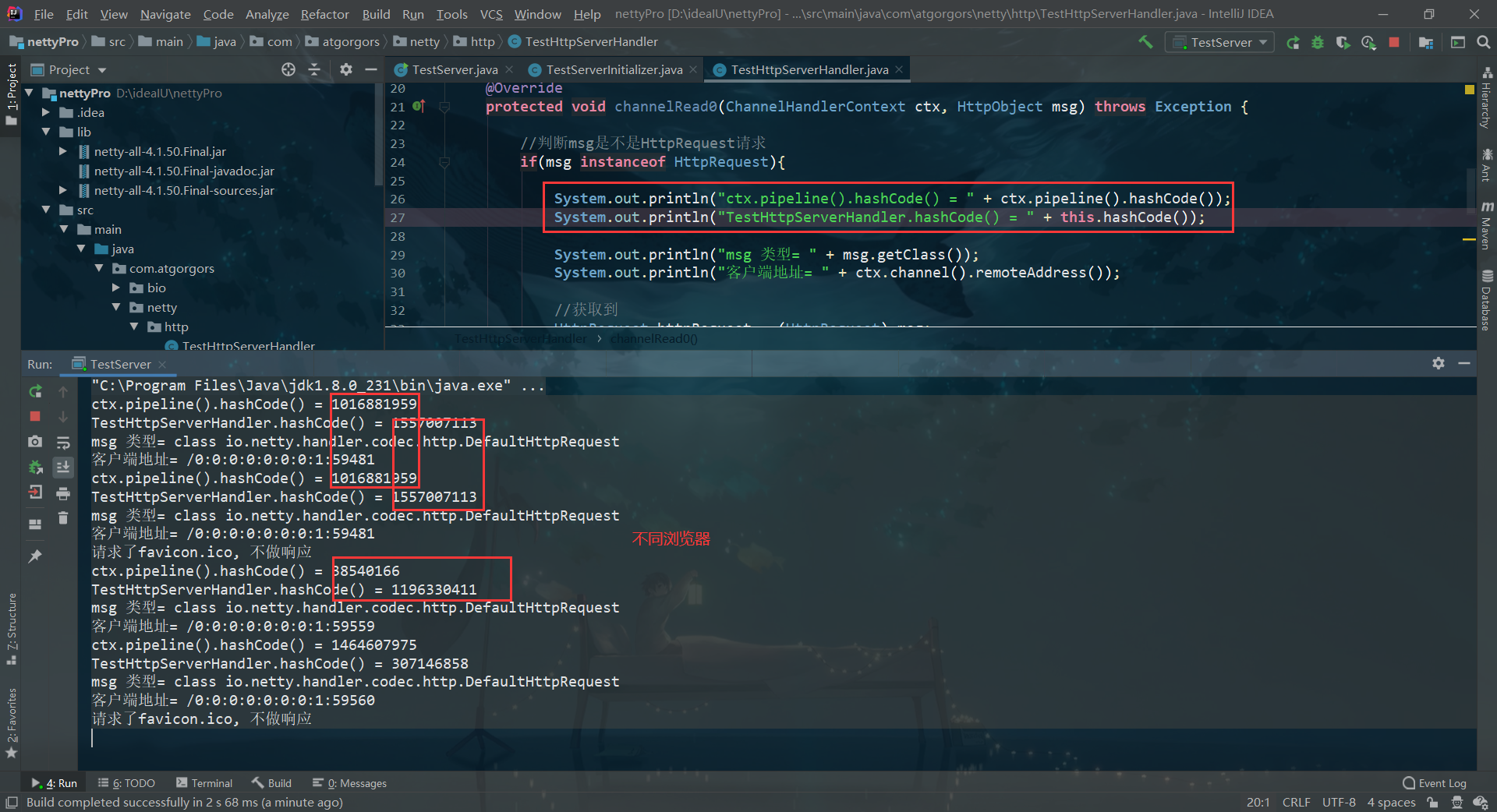Open the Messages tool window

coord(349,783)
